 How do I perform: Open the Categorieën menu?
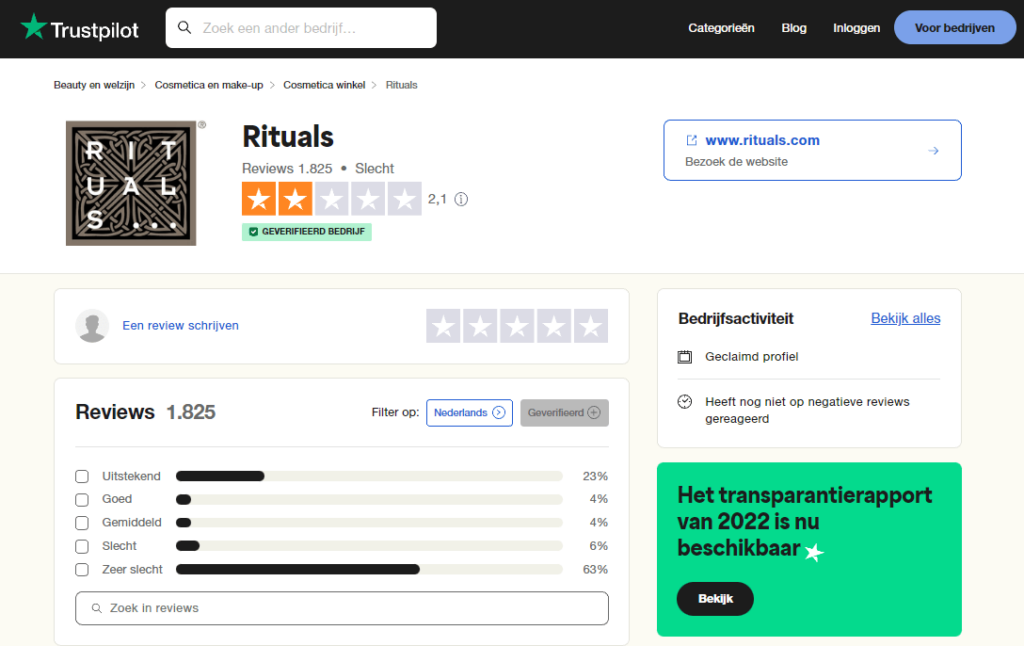[x=721, y=28]
